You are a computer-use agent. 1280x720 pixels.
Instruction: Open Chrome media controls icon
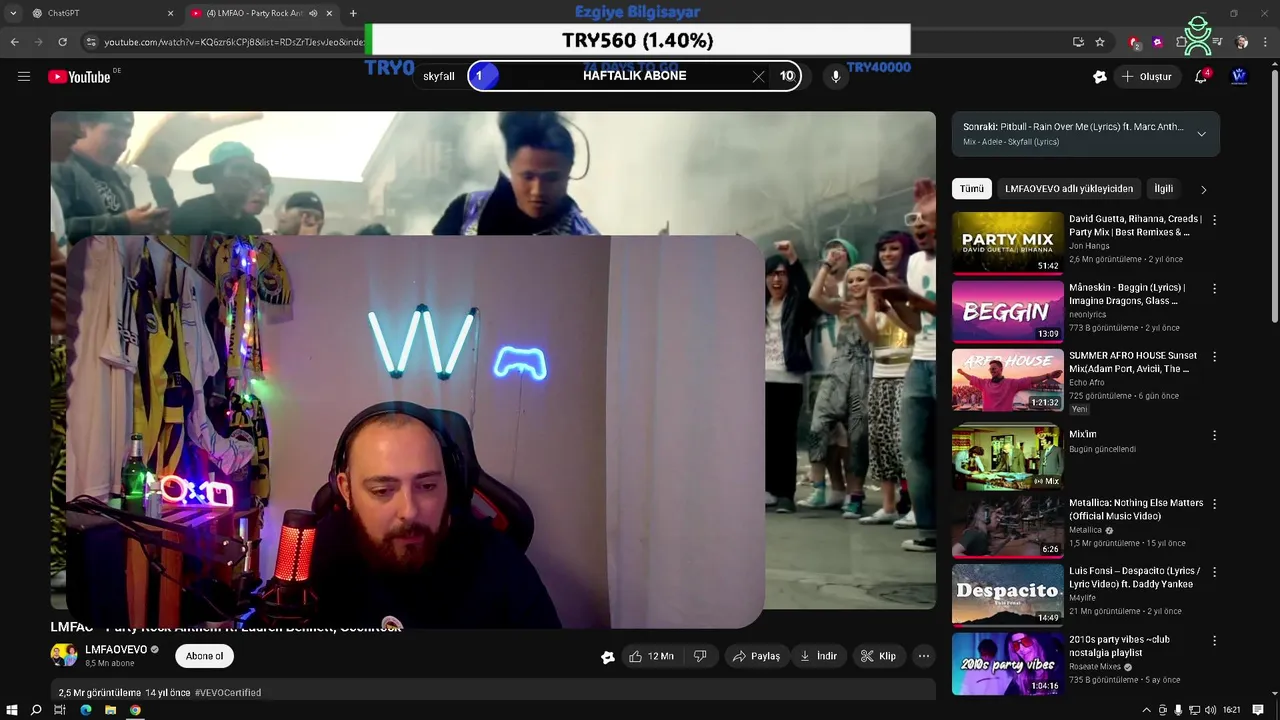[x=1217, y=42]
